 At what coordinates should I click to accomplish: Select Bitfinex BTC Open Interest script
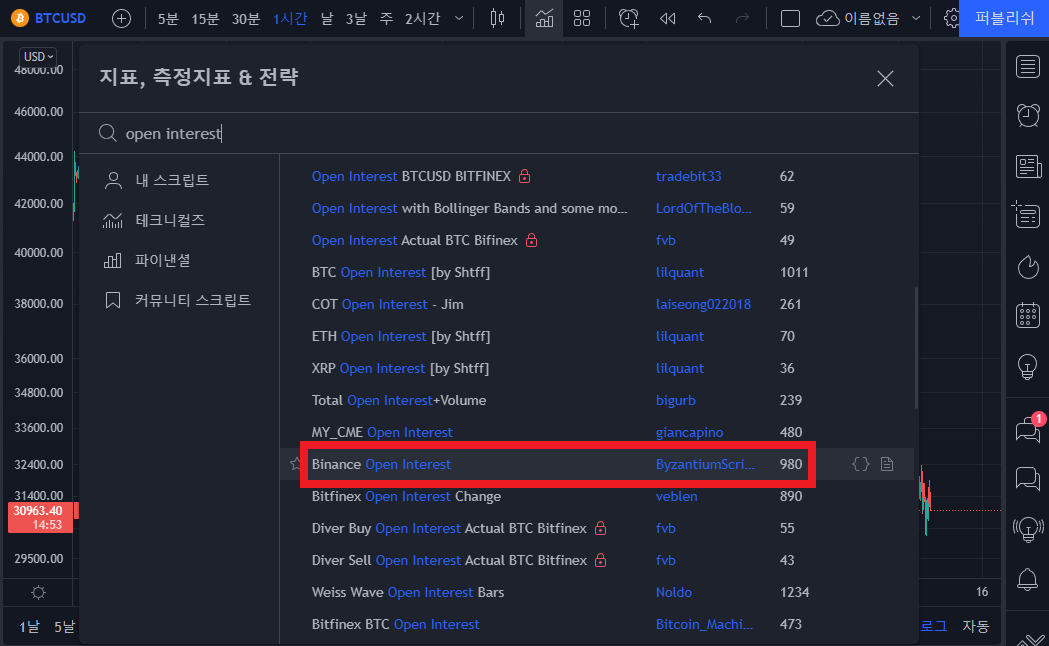[395, 625]
